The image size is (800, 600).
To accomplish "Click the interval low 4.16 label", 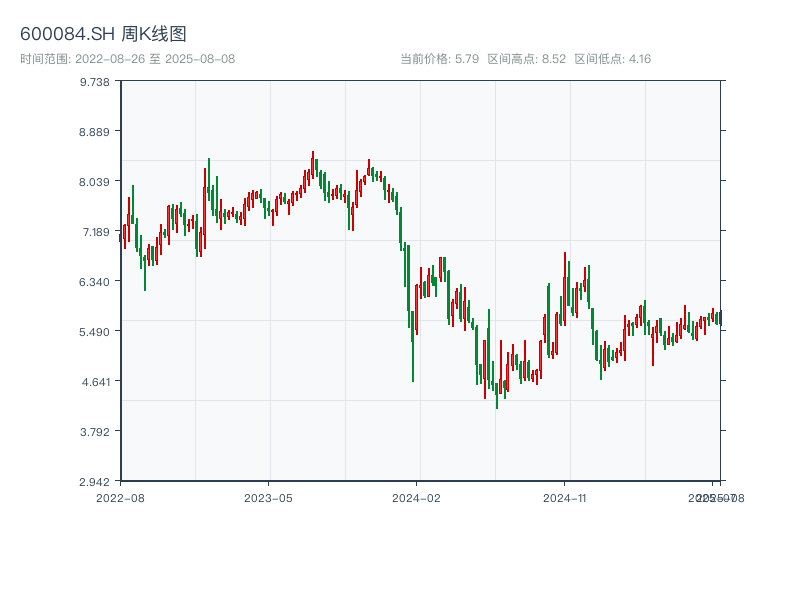I will [x=612, y=59].
